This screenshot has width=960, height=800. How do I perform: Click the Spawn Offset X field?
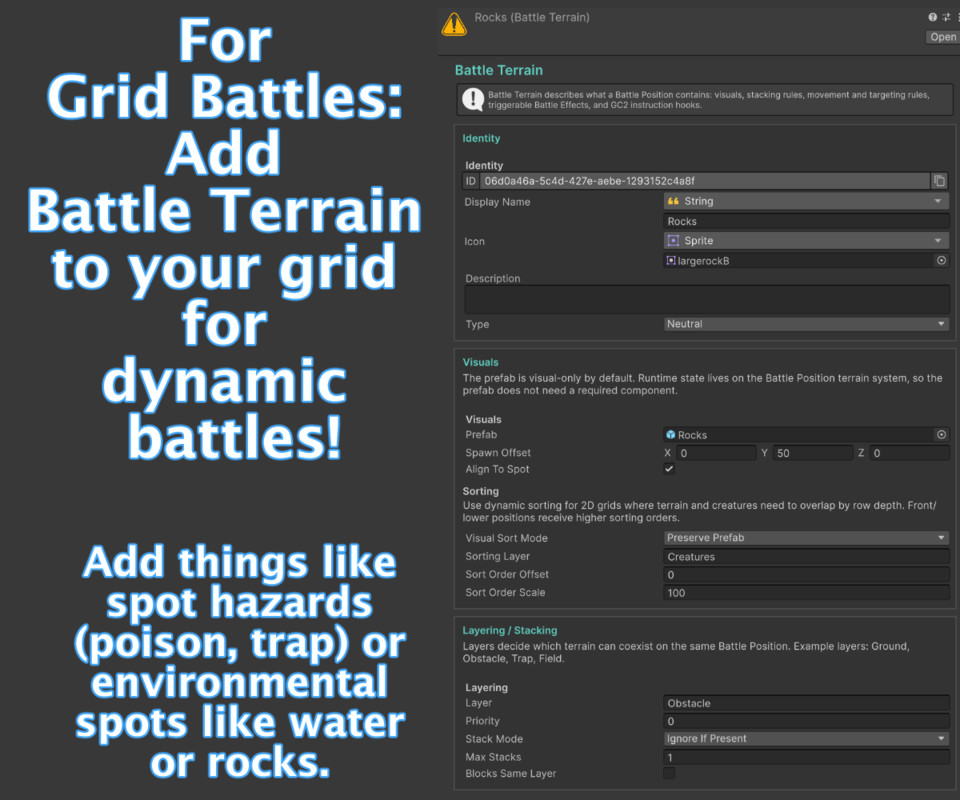click(x=716, y=453)
